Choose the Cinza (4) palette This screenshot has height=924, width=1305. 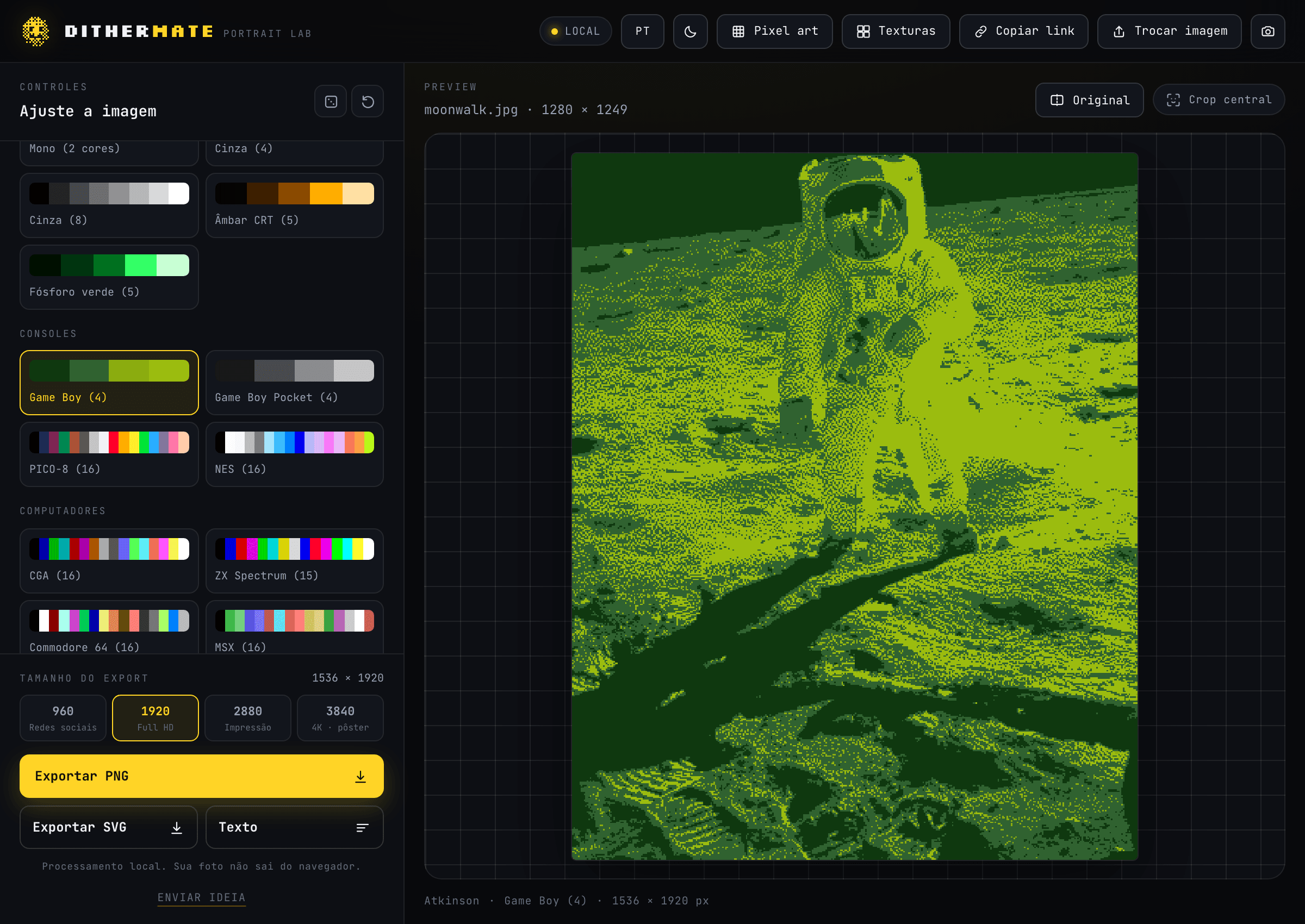294,153
